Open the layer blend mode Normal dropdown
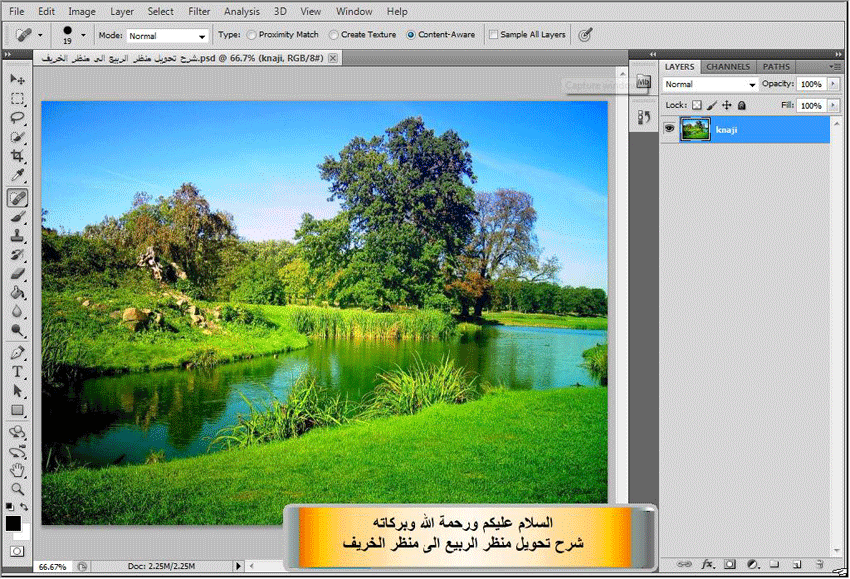The height and width of the screenshot is (579, 850). [710, 85]
